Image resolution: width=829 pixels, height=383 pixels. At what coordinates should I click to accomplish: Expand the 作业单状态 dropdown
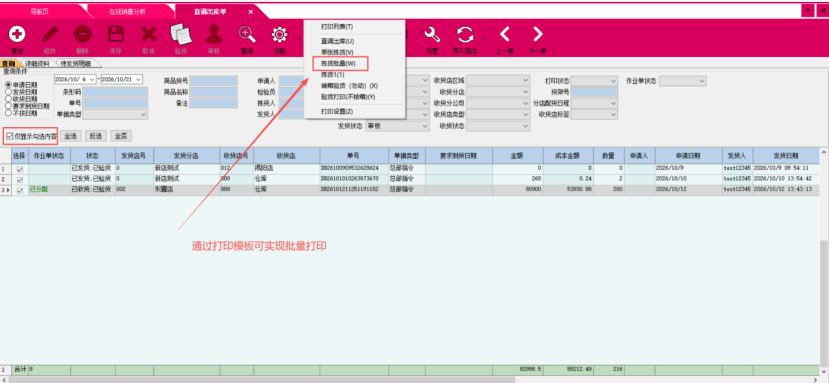point(702,80)
